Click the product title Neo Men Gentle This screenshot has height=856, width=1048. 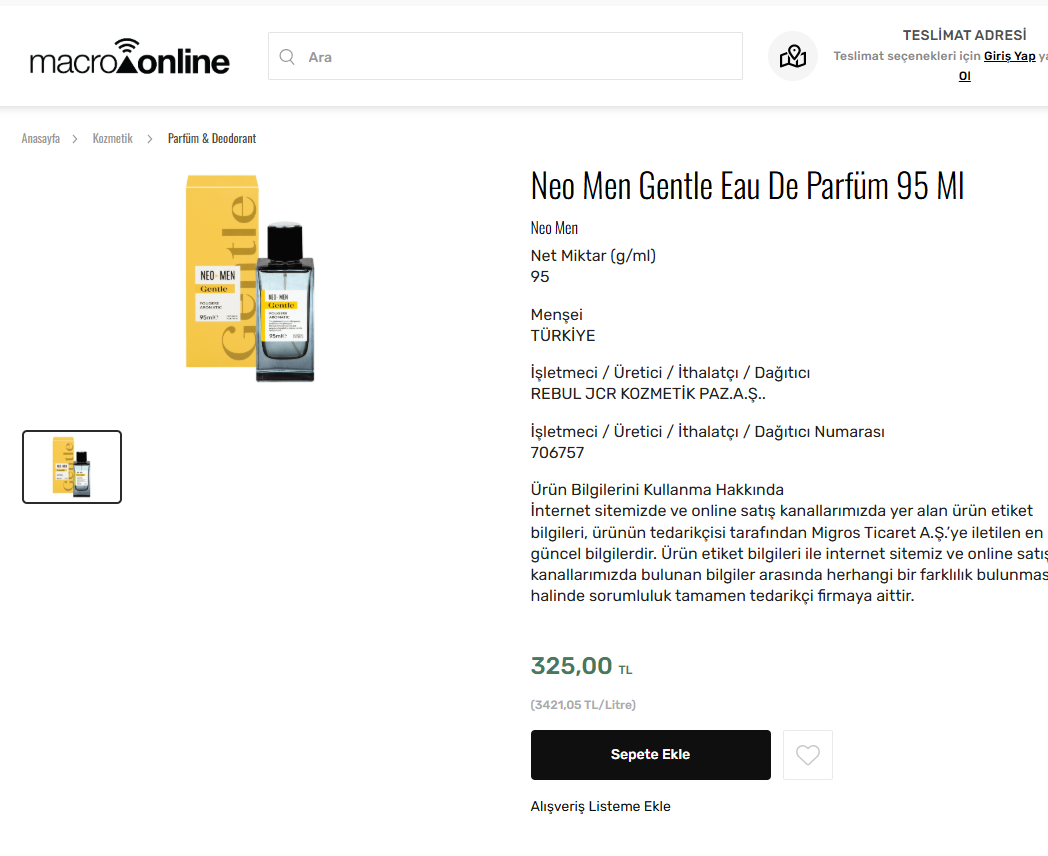coord(747,185)
